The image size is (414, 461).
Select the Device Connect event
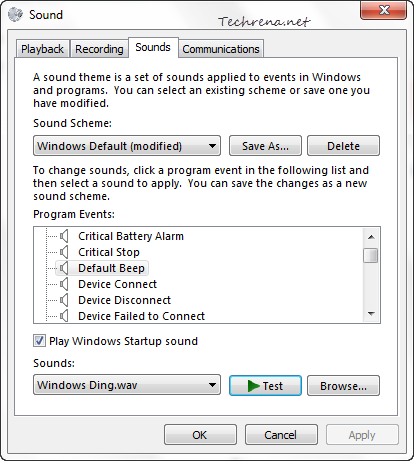pos(117,284)
